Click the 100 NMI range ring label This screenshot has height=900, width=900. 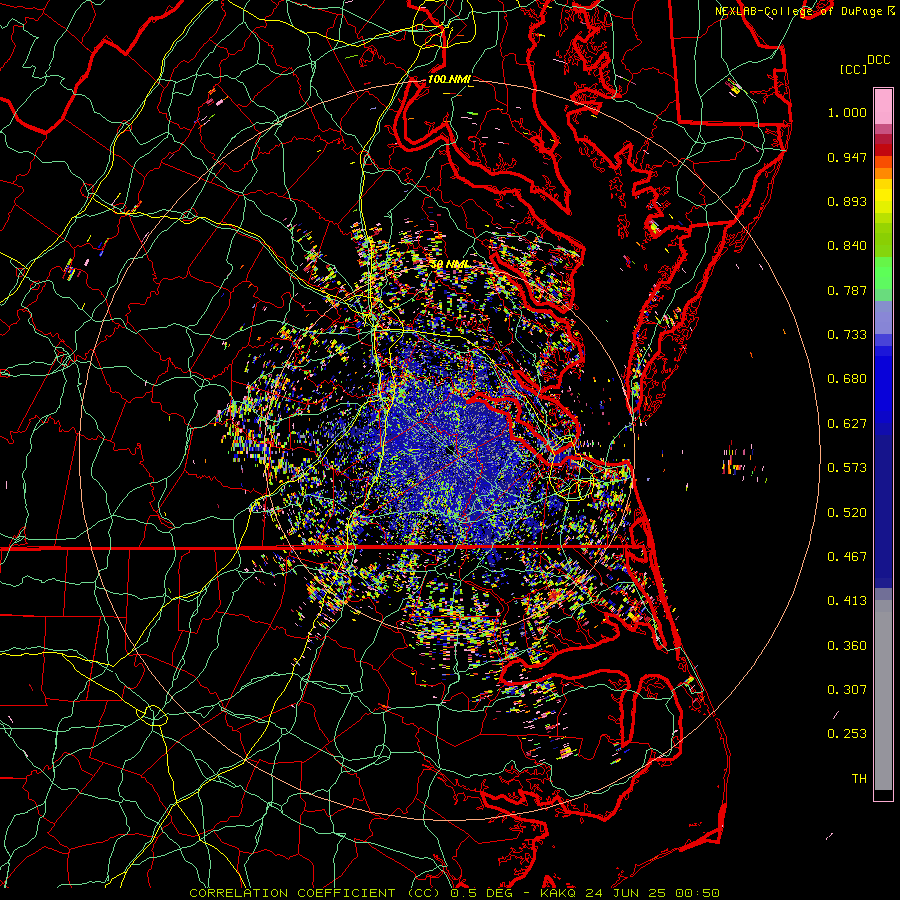click(x=449, y=79)
